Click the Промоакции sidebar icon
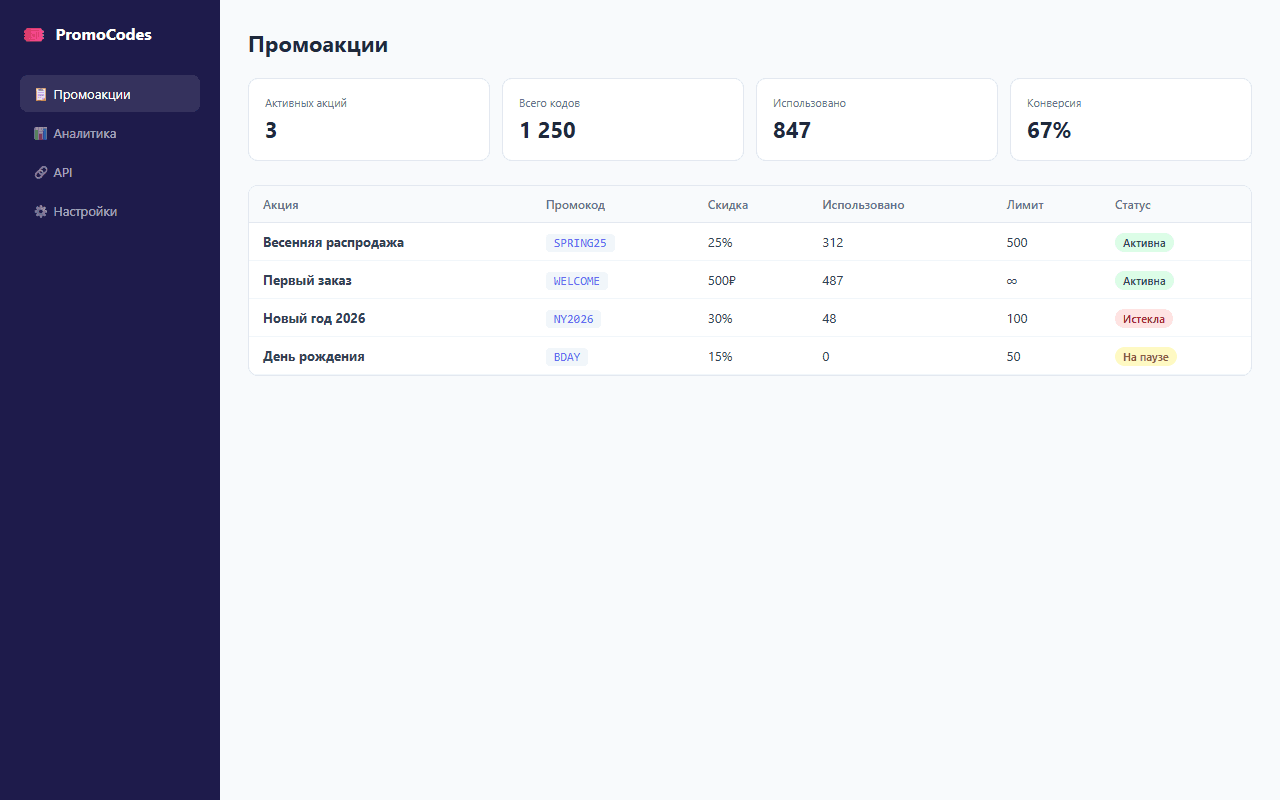The image size is (1280, 800). click(41, 94)
